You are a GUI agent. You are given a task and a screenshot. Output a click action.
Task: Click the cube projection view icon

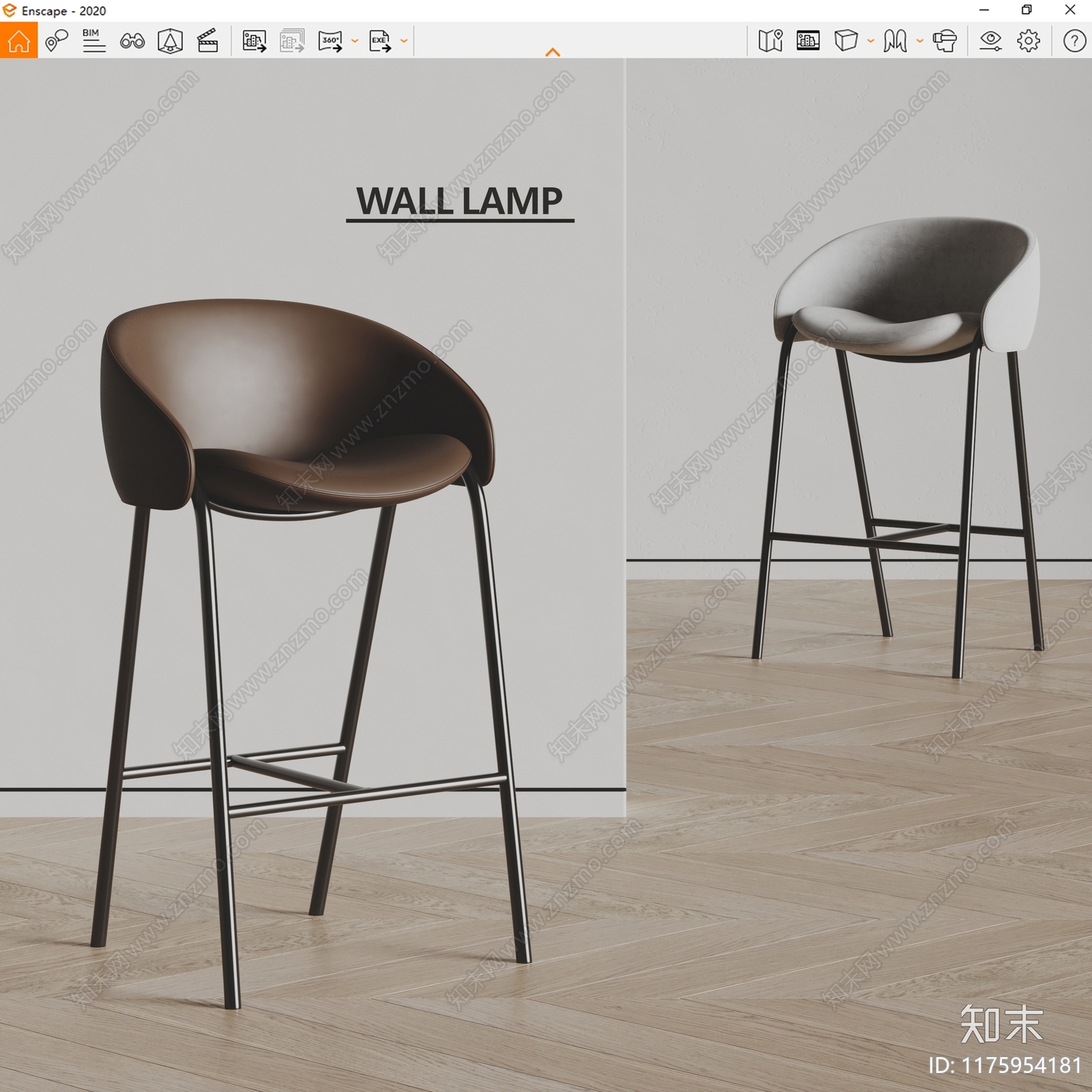point(846,41)
